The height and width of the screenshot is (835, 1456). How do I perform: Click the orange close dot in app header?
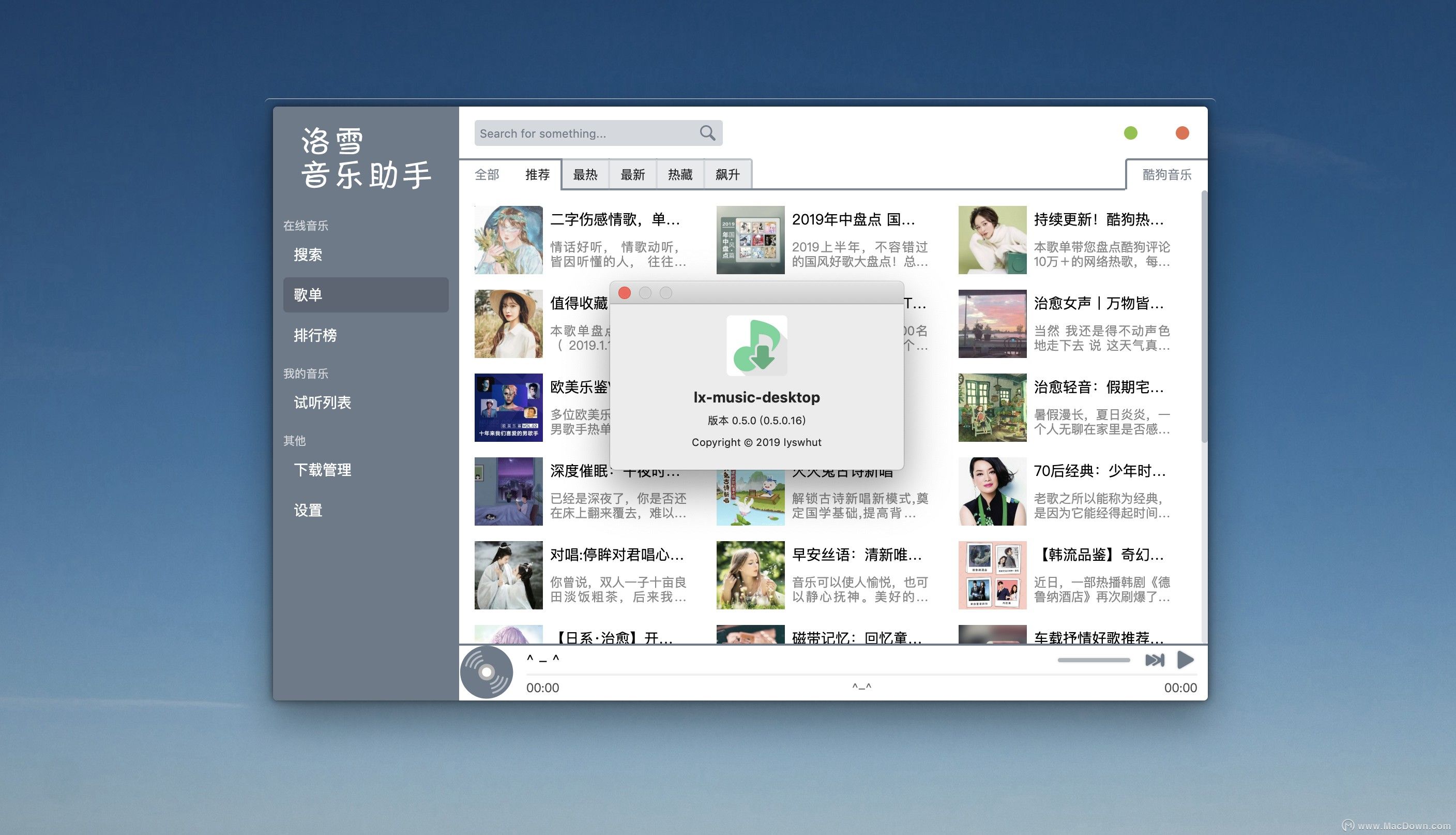pos(1182,133)
